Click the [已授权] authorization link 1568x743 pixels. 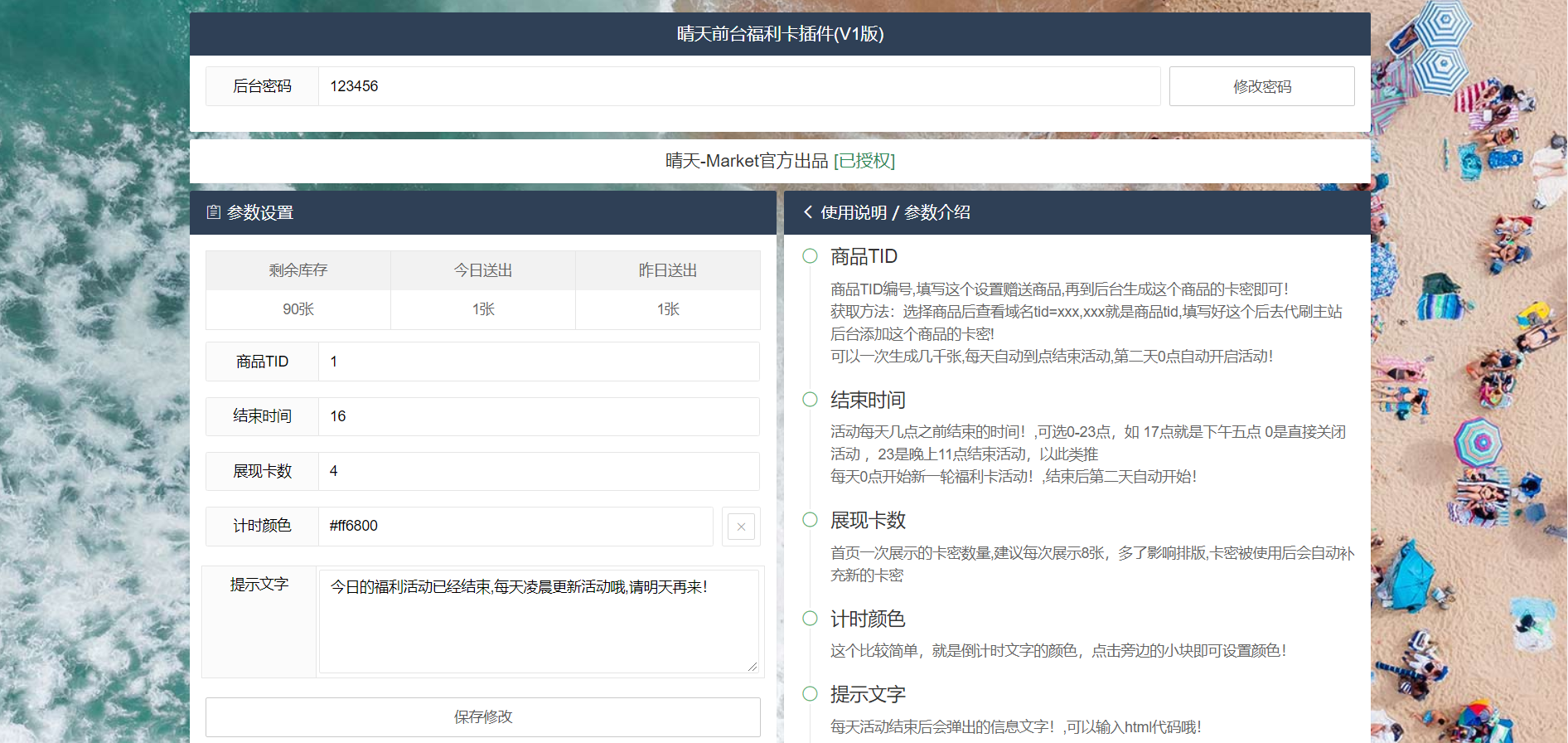(x=864, y=161)
